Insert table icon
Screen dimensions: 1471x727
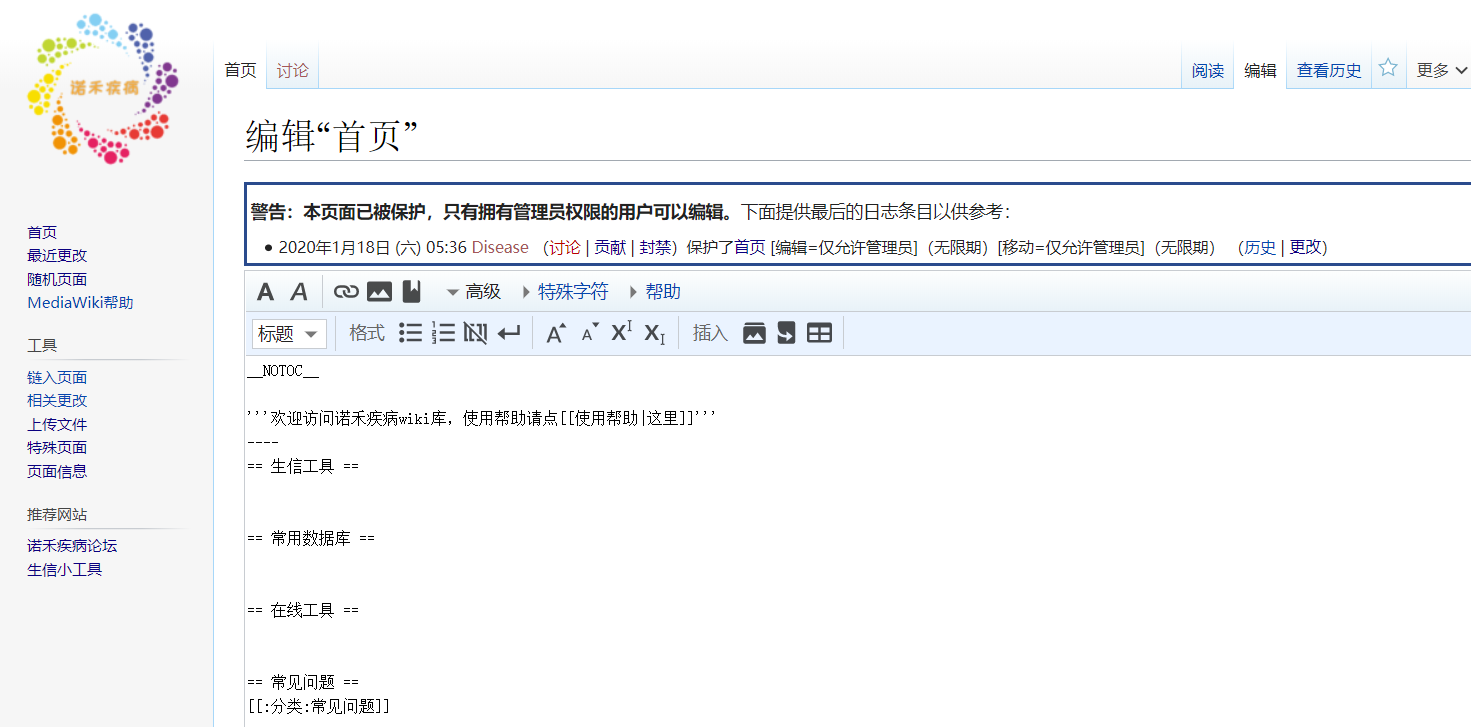point(819,333)
